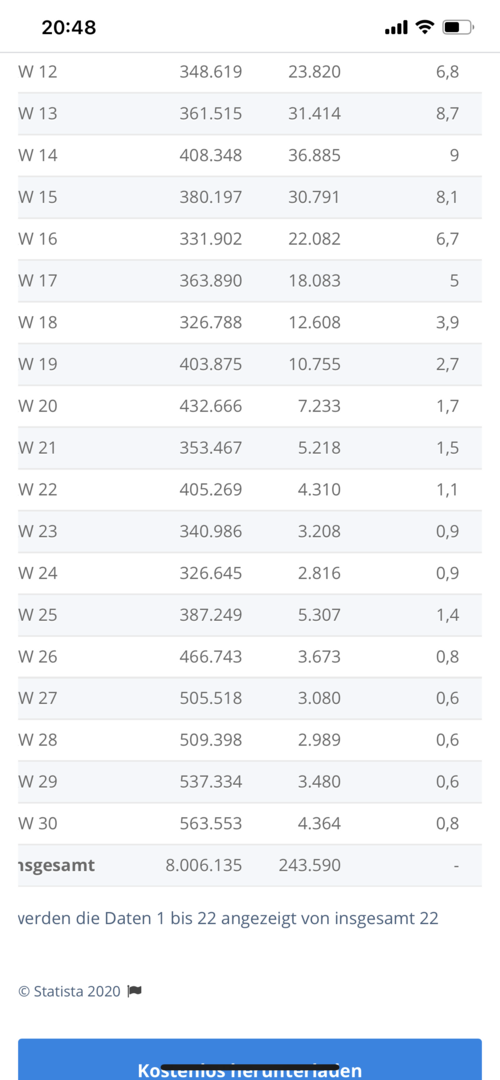This screenshot has width=500, height=1080.
Task: Tap the KW 27 value 505.518
Action: click(x=211, y=698)
